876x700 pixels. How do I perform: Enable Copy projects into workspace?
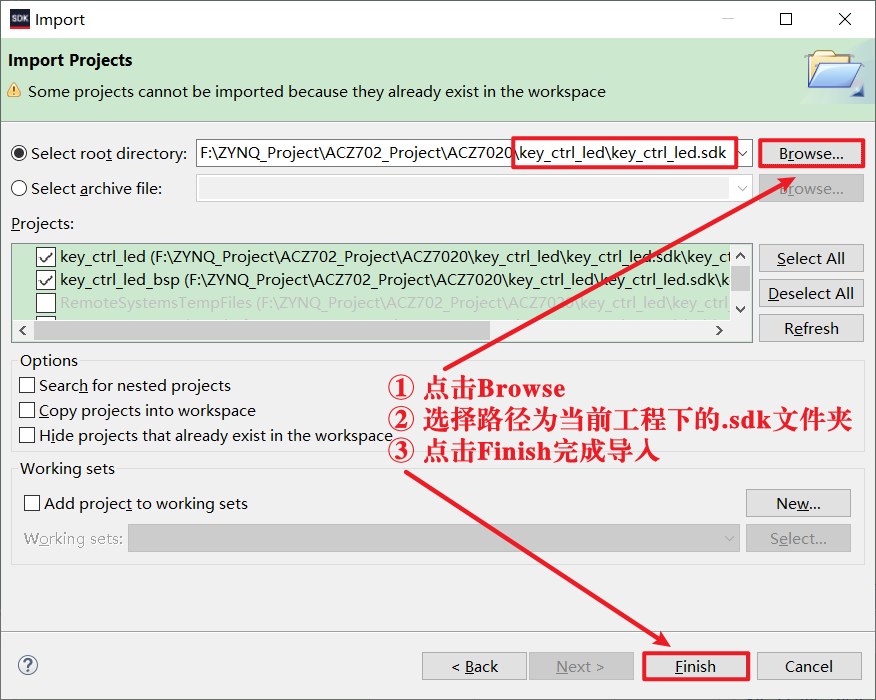(28, 411)
